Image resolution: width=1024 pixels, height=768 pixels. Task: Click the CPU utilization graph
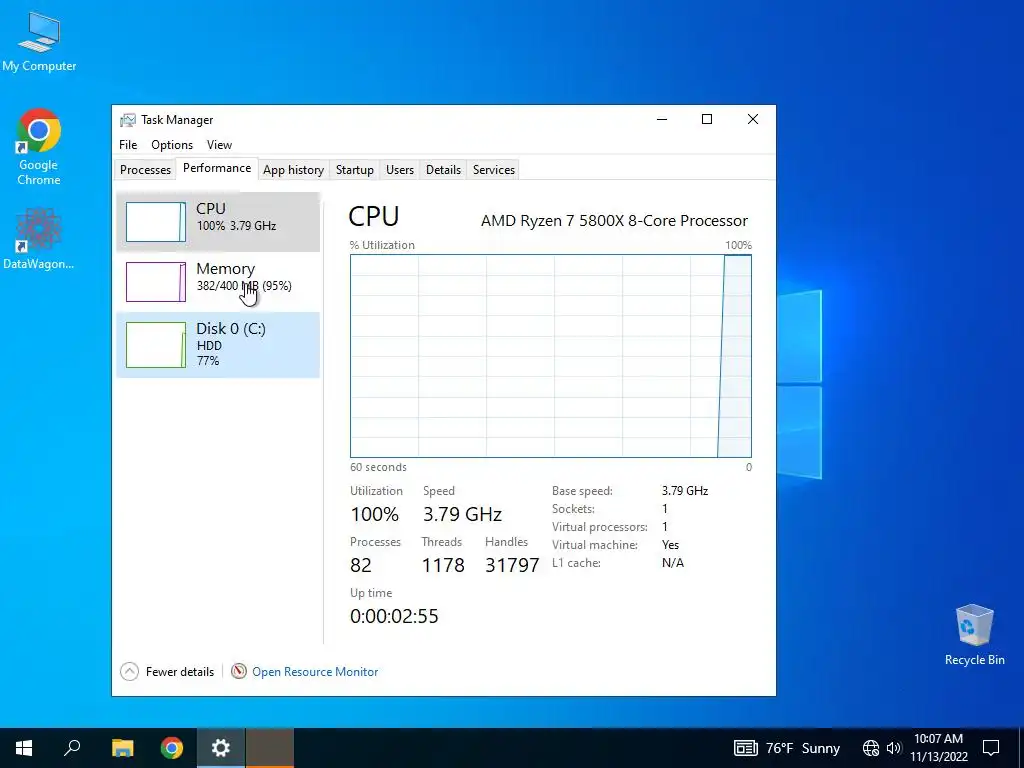pos(551,356)
